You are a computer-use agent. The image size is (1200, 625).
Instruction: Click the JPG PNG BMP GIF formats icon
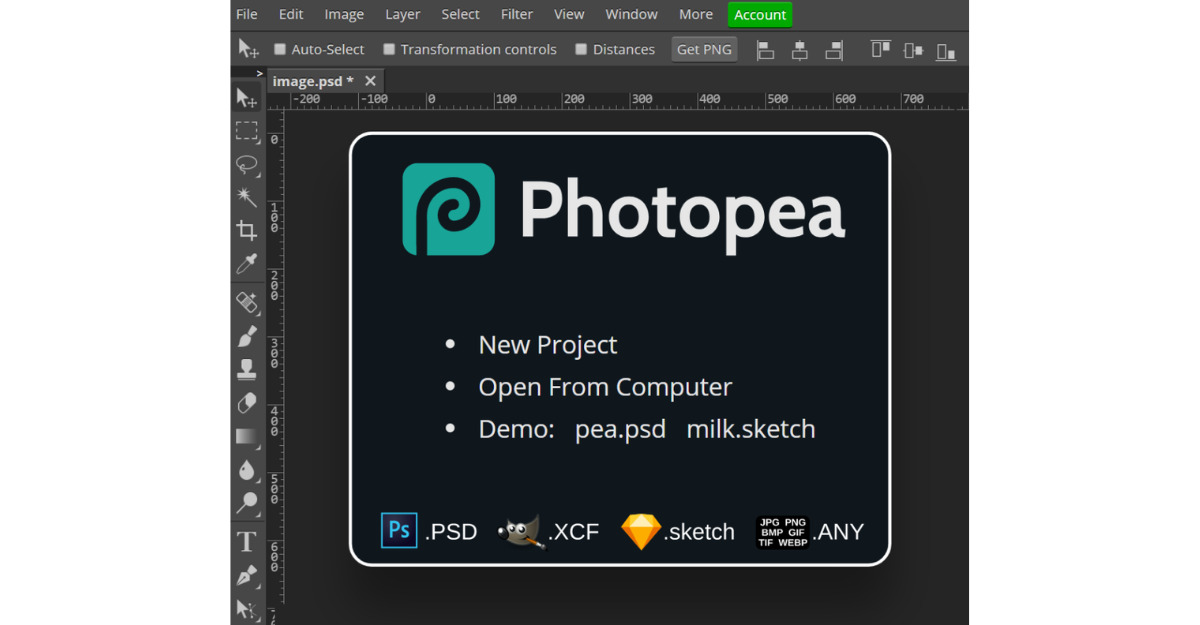pos(783,531)
